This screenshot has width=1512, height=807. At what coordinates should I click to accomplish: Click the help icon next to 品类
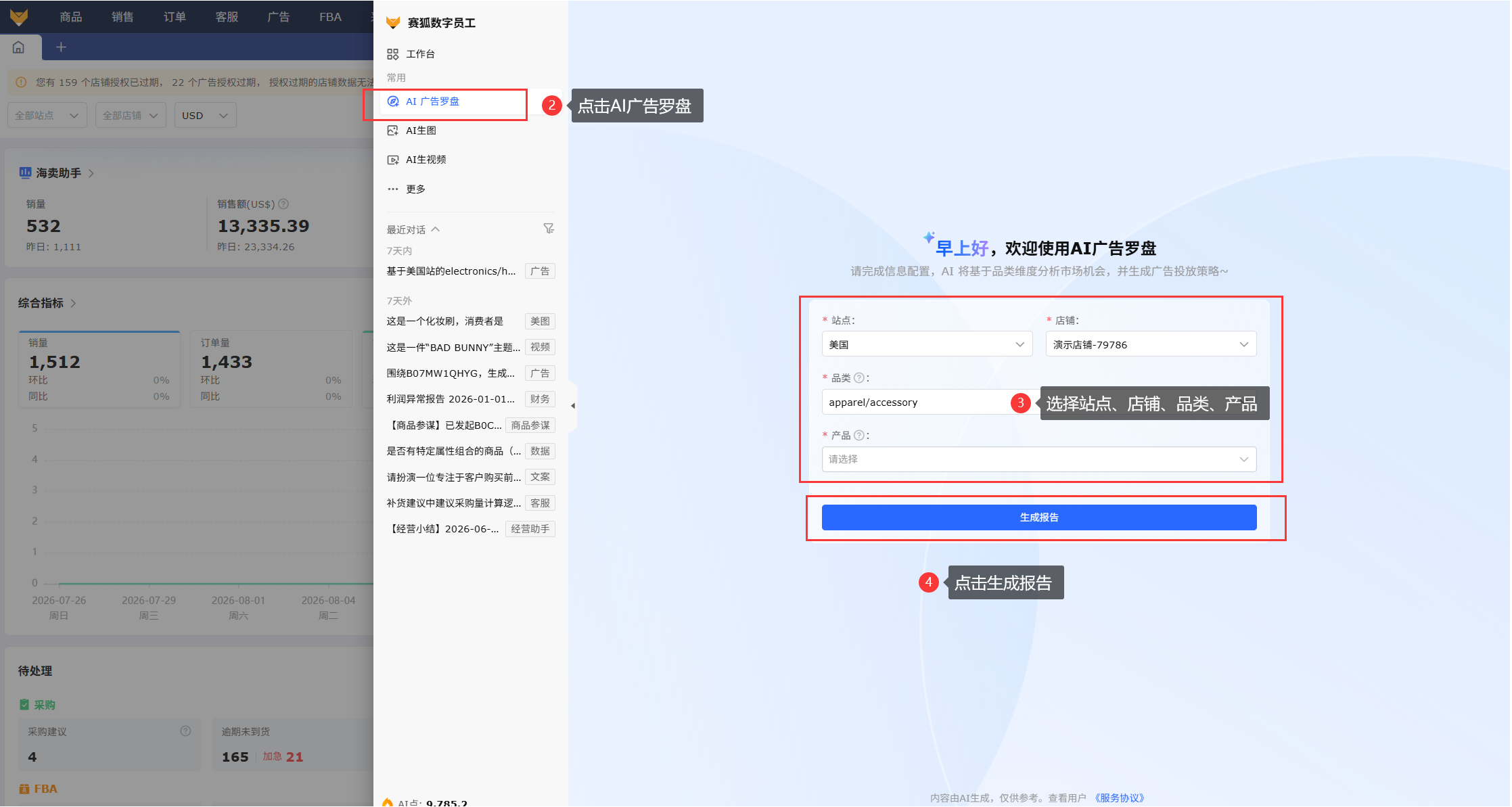[858, 378]
